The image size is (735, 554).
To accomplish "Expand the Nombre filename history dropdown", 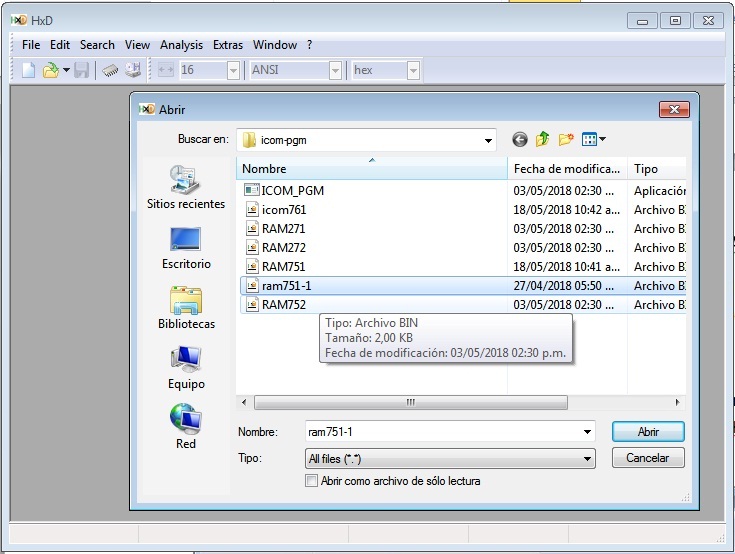I will coord(587,432).
